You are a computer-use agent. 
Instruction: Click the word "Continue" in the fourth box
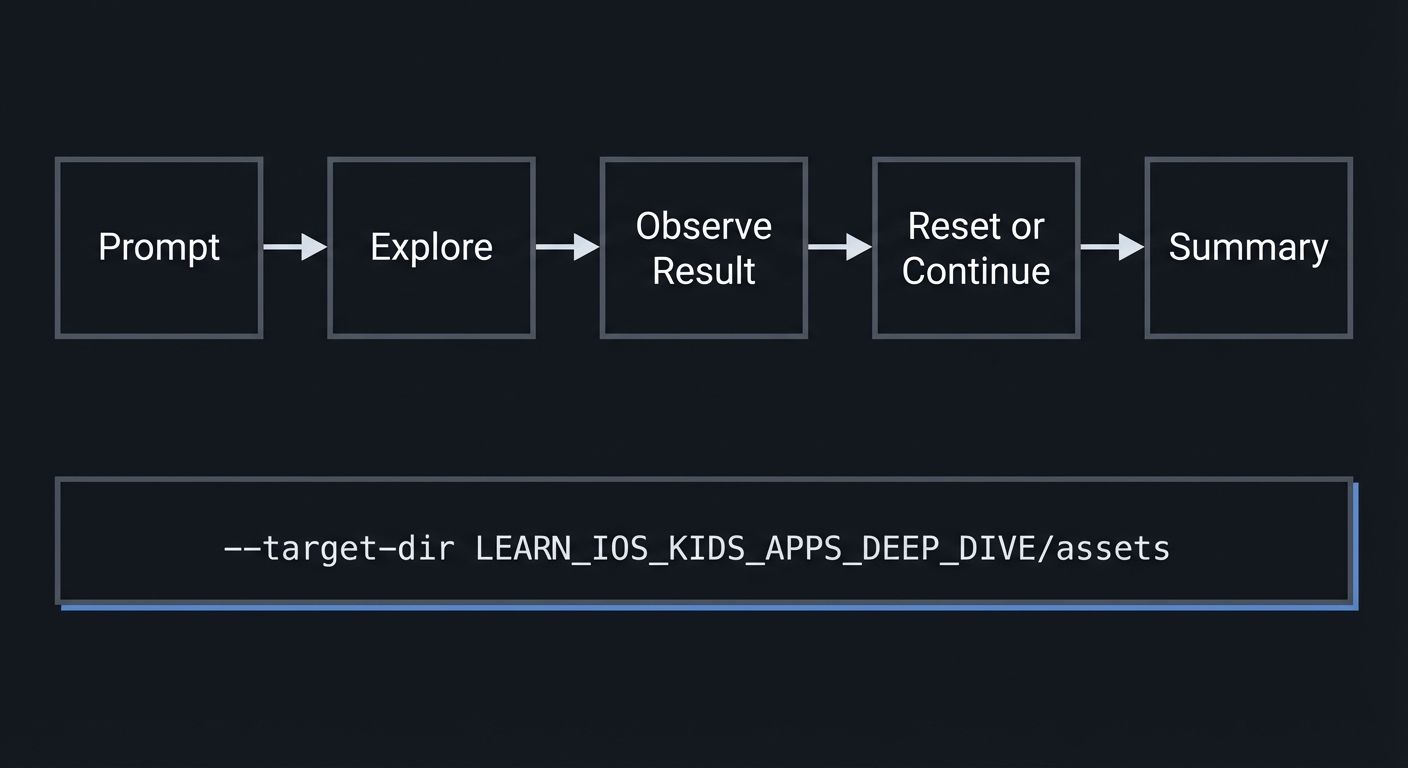976,271
